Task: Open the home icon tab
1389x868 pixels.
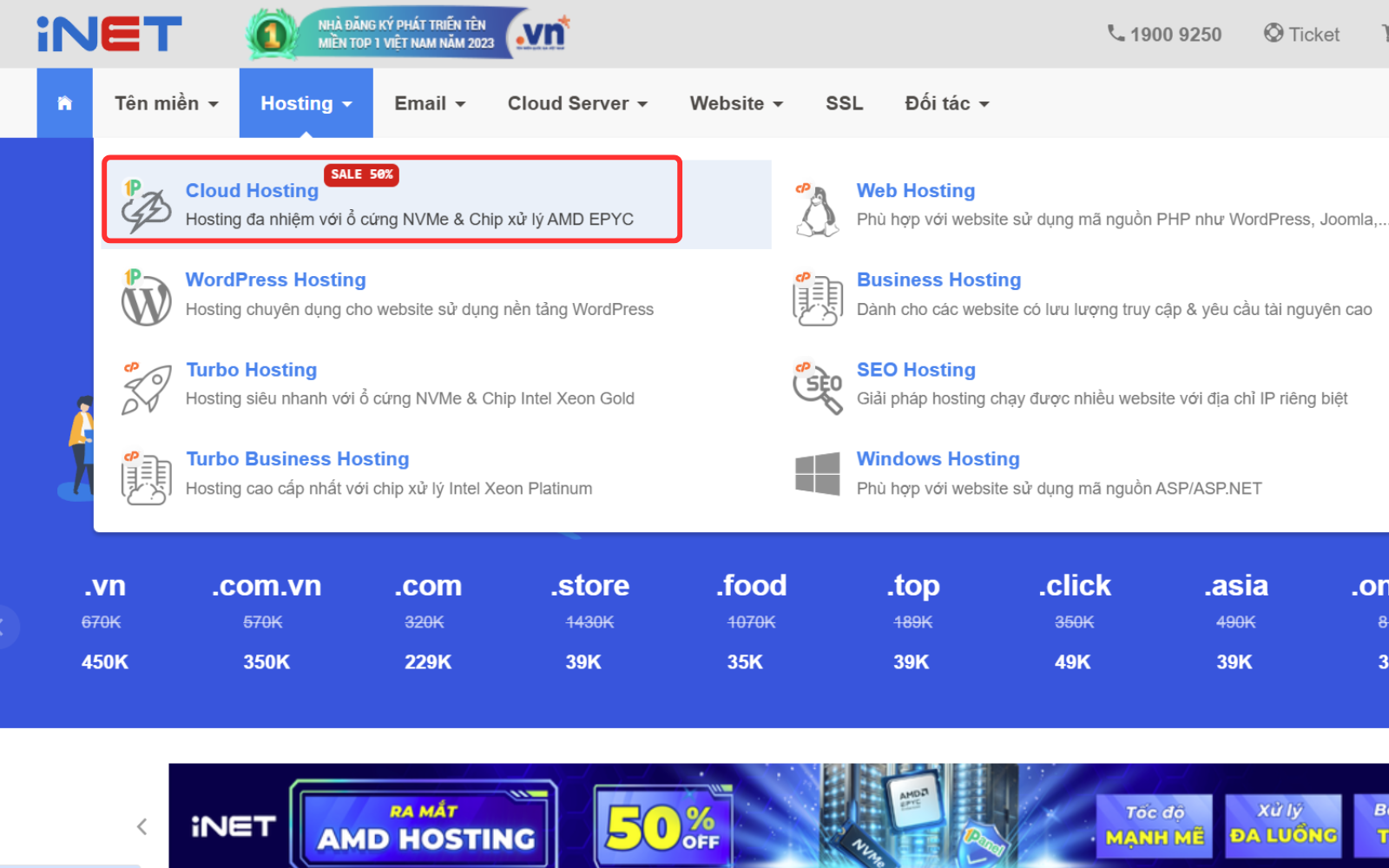Action: tap(64, 103)
